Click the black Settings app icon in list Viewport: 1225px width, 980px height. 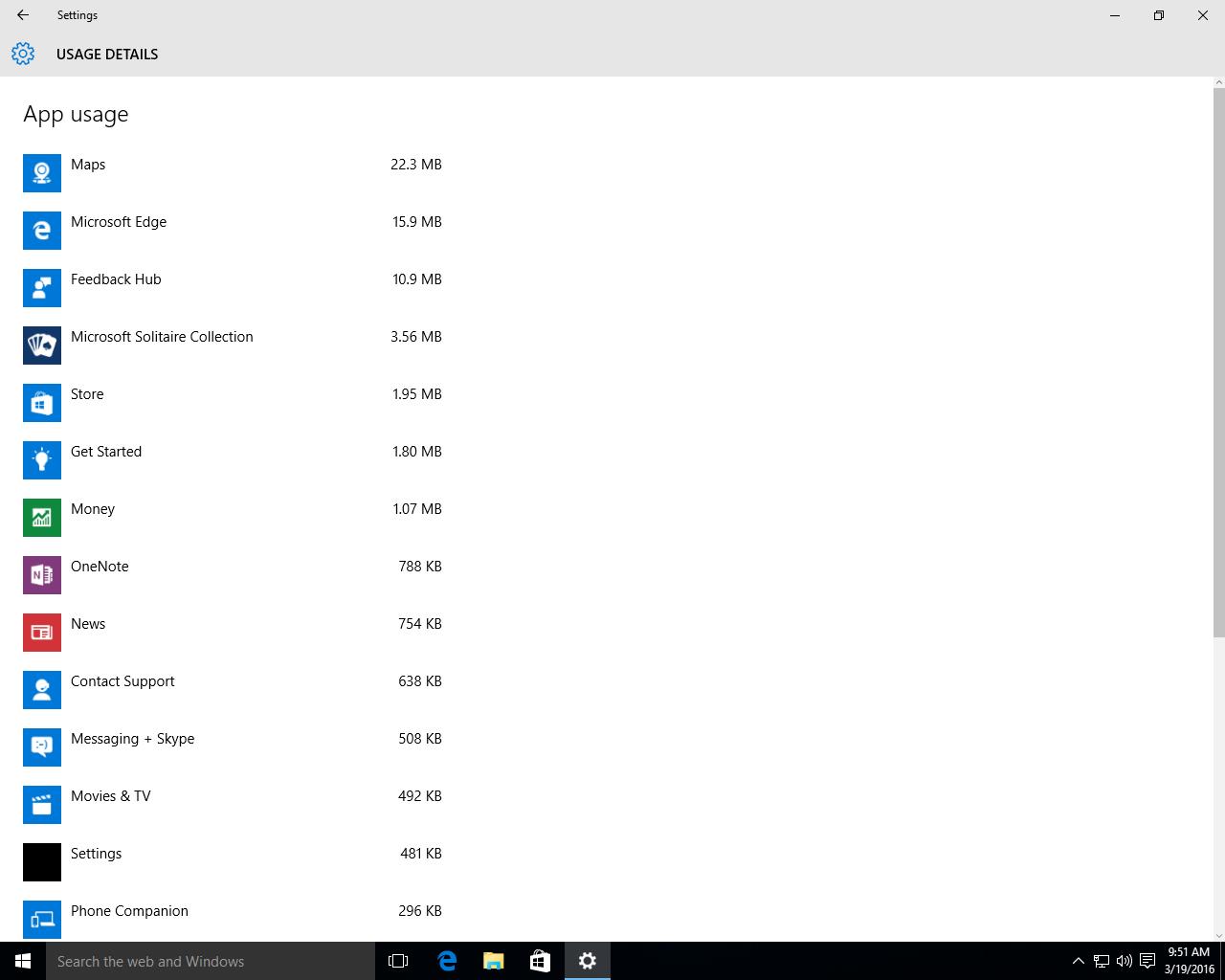click(x=42, y=861)
